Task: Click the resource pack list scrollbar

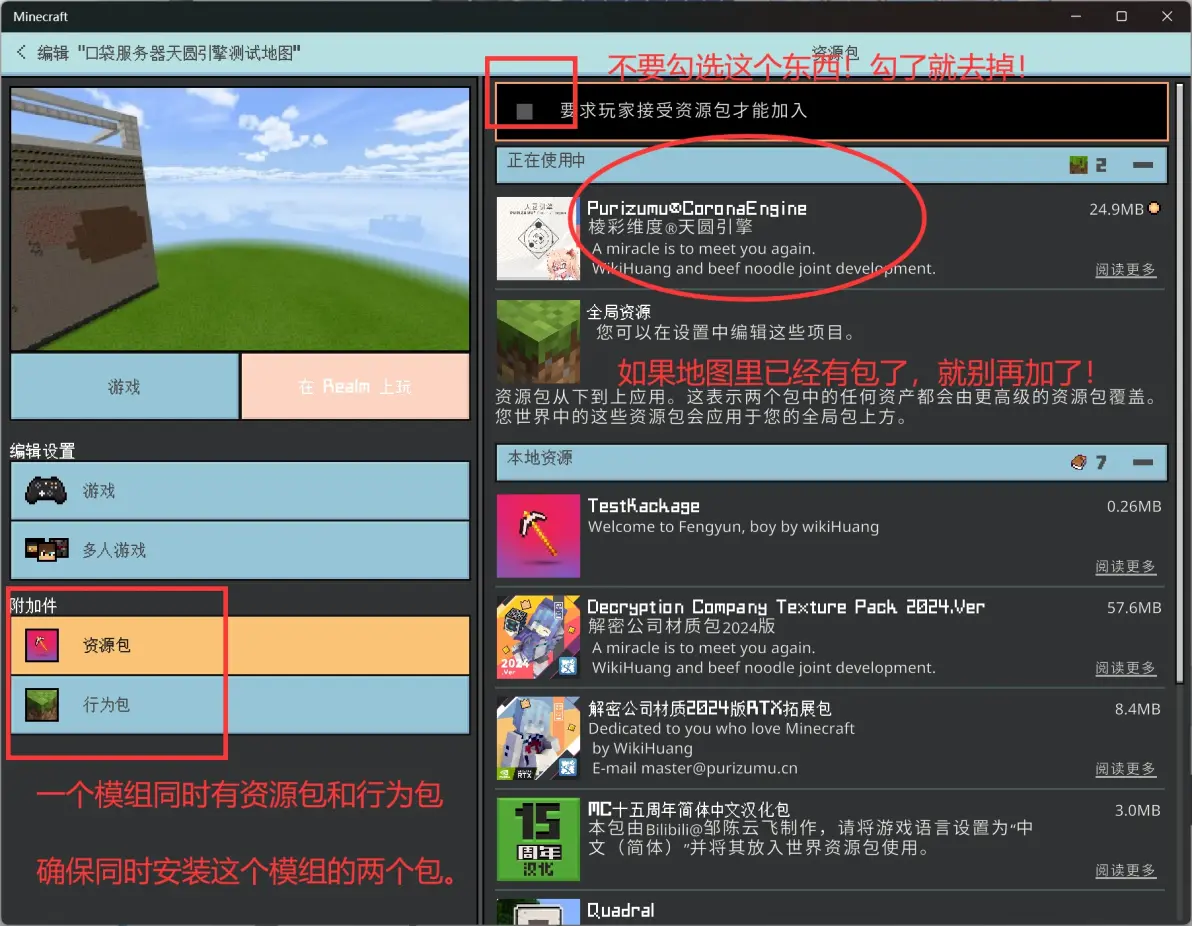Action: 1179,384
